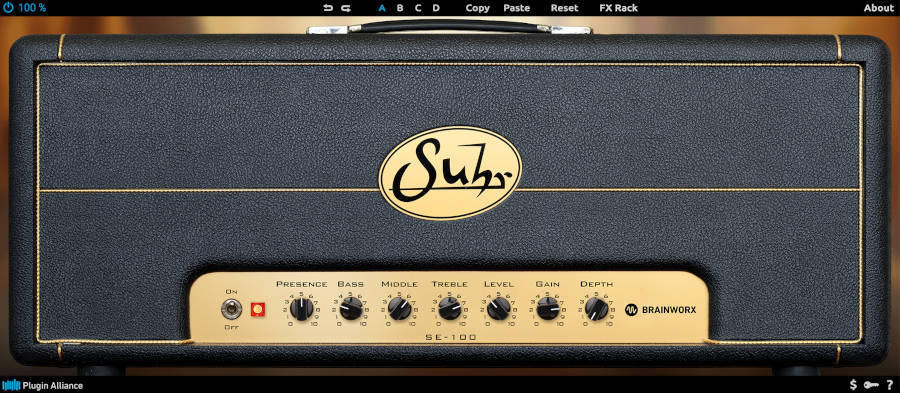This screenshot has height=393, width=900.
Task: Select settings slot D
Action: pos(436,8)
